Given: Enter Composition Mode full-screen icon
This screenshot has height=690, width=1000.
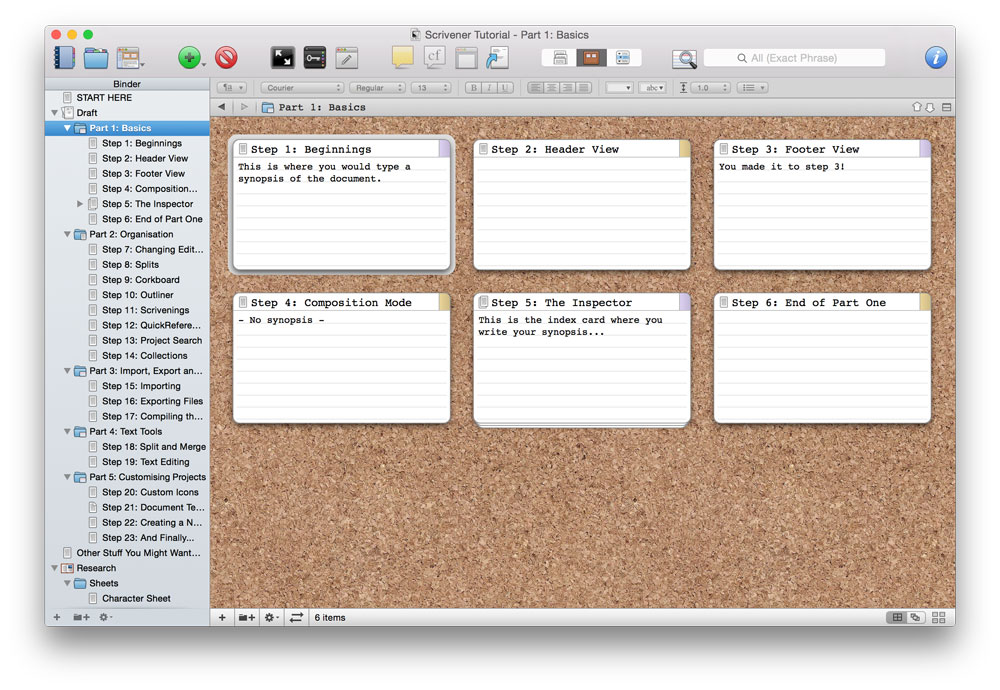Looking at the screenshot, I should tap(283, 57).
